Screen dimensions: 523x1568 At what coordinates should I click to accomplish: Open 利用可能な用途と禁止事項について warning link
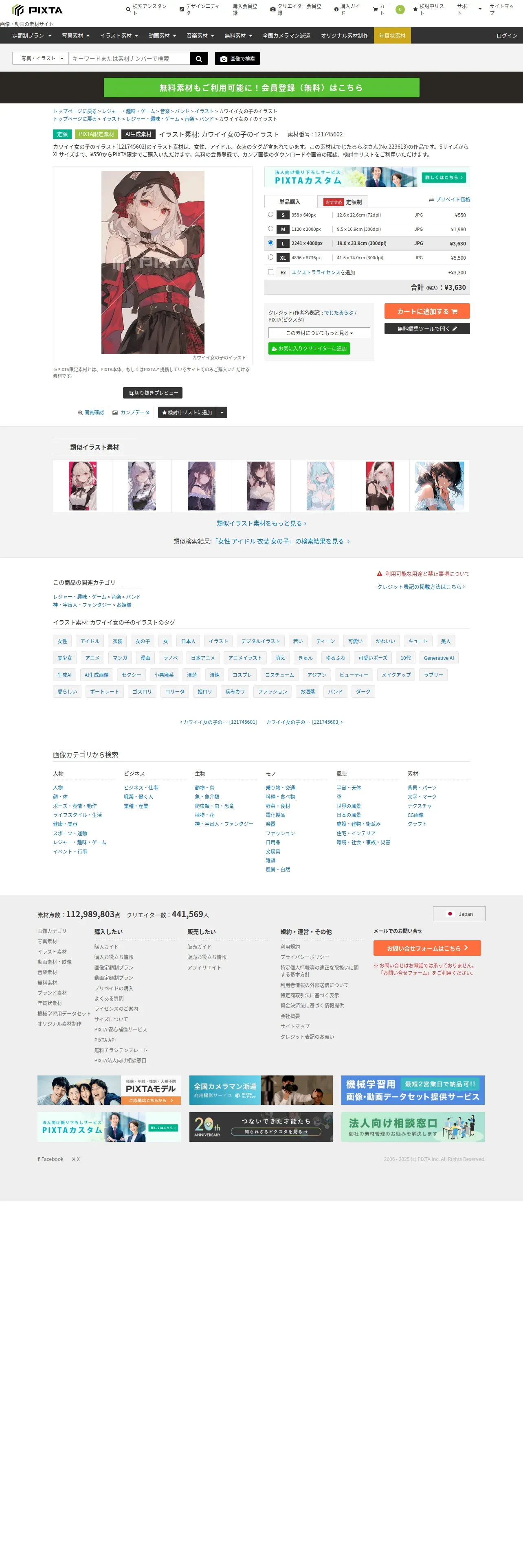tap(423, 574)
